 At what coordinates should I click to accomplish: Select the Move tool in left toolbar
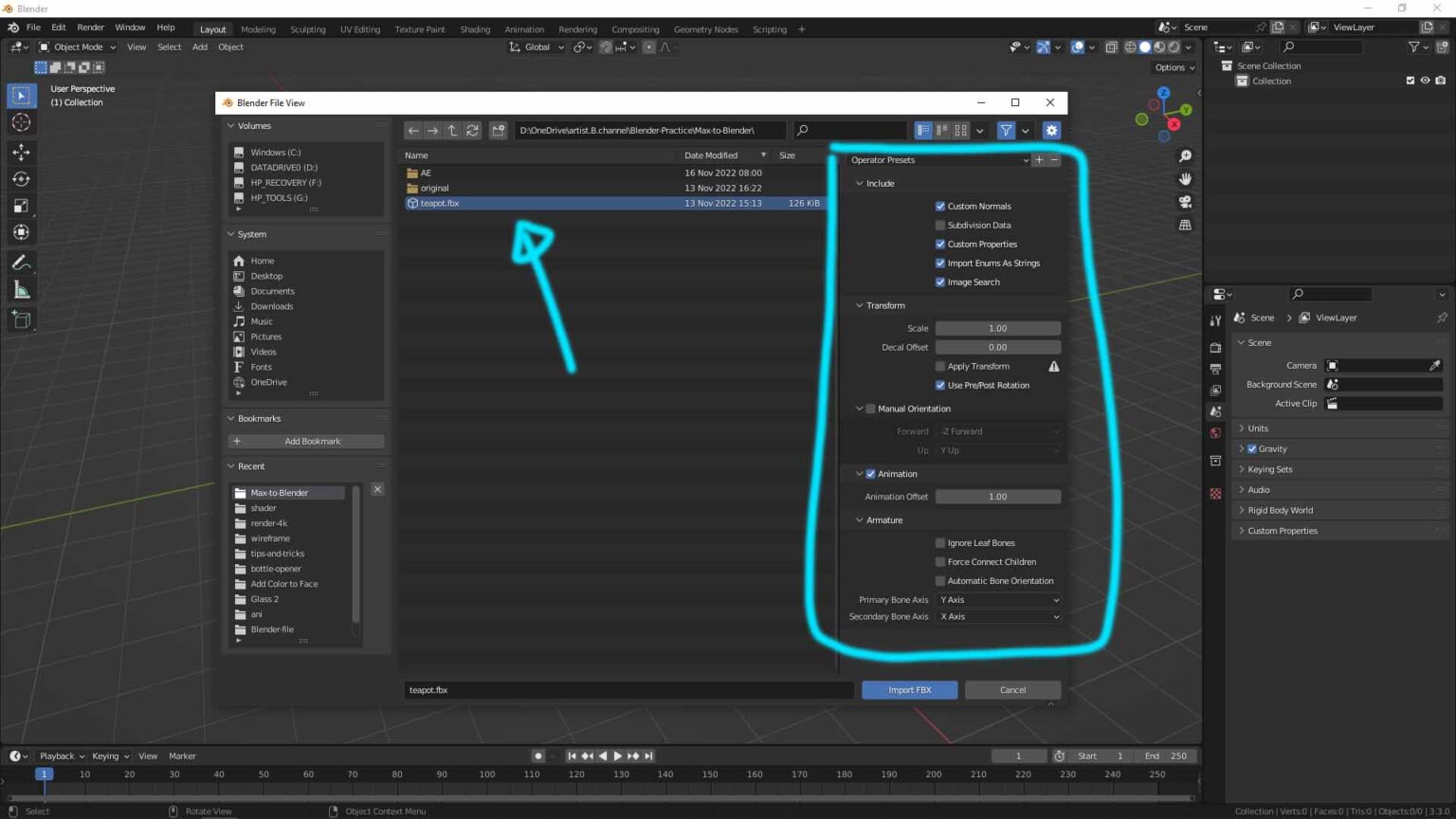pos(21,152)
